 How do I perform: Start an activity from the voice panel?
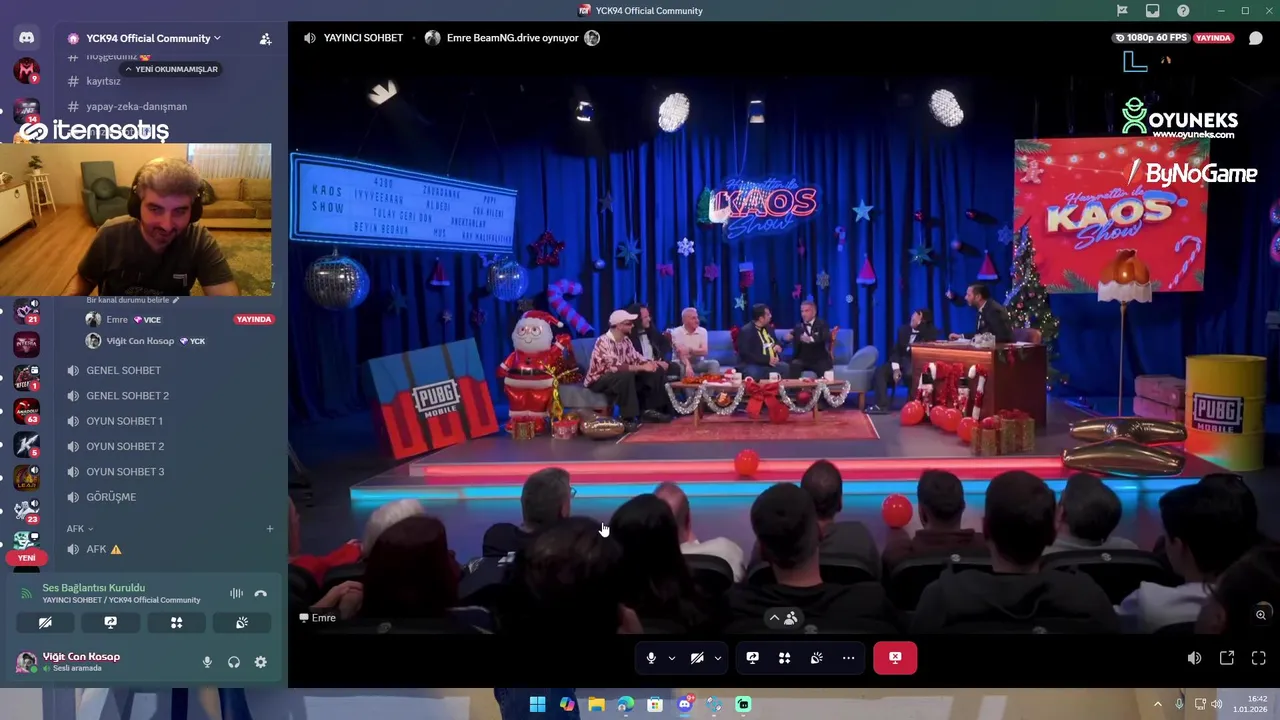point(176,622)
